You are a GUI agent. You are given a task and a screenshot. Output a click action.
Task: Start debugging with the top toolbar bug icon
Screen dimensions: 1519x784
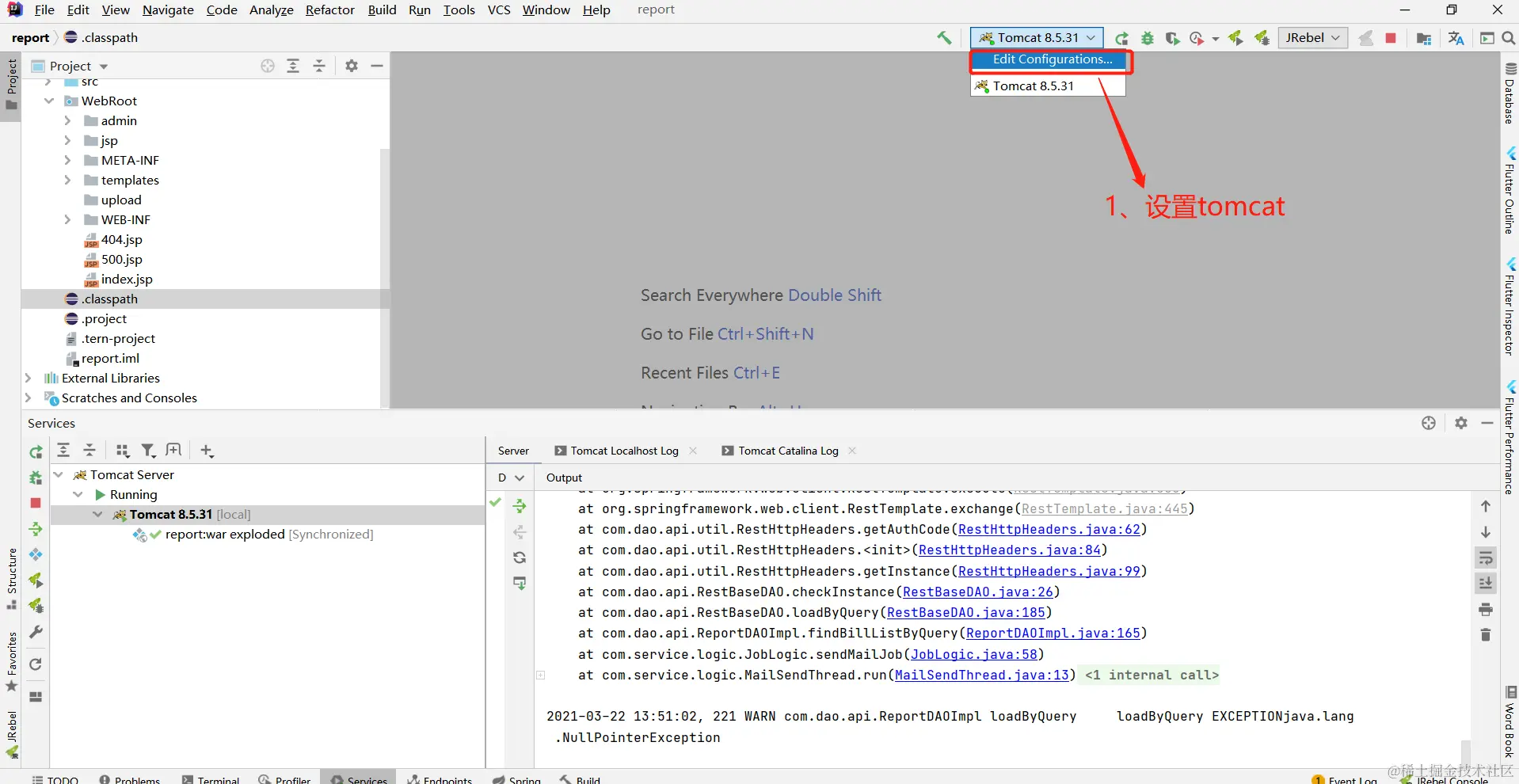[1148, 38]
